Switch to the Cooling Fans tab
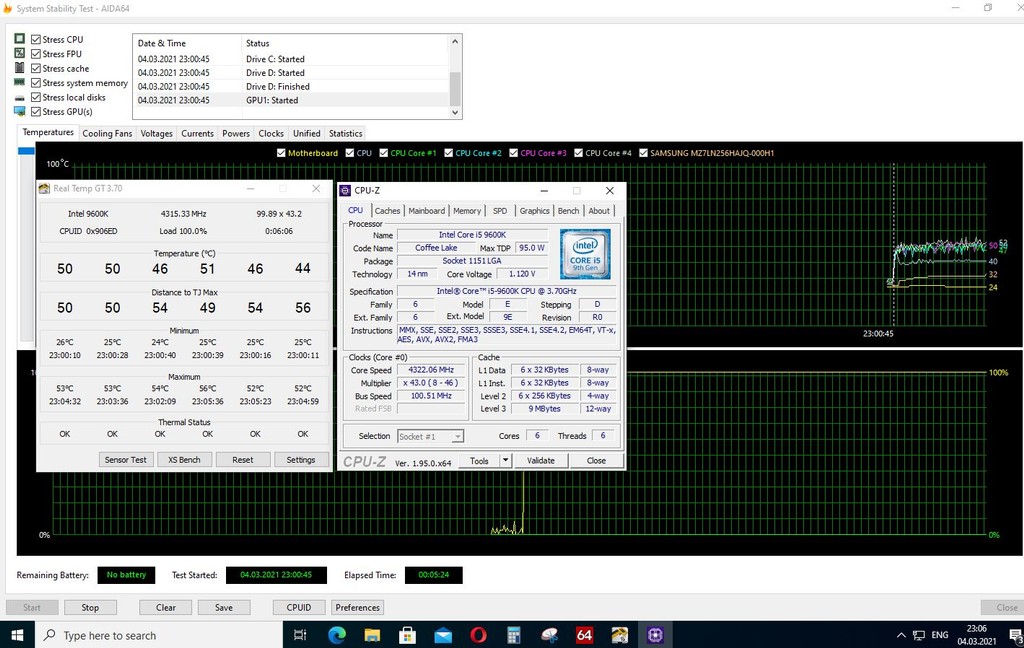Screen dimensions: 1024x648 click(x=107, y=133)
